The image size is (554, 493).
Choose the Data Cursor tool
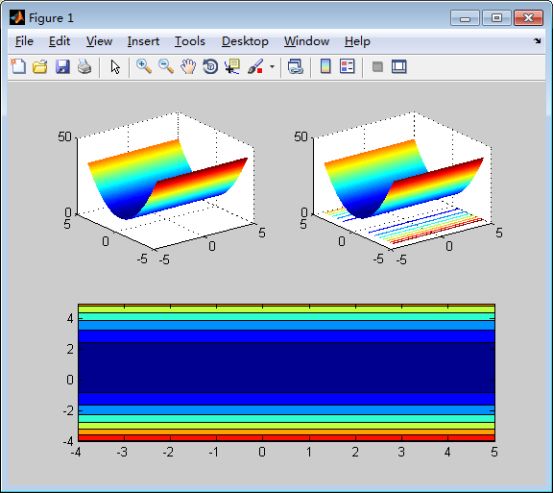[232, 66]
